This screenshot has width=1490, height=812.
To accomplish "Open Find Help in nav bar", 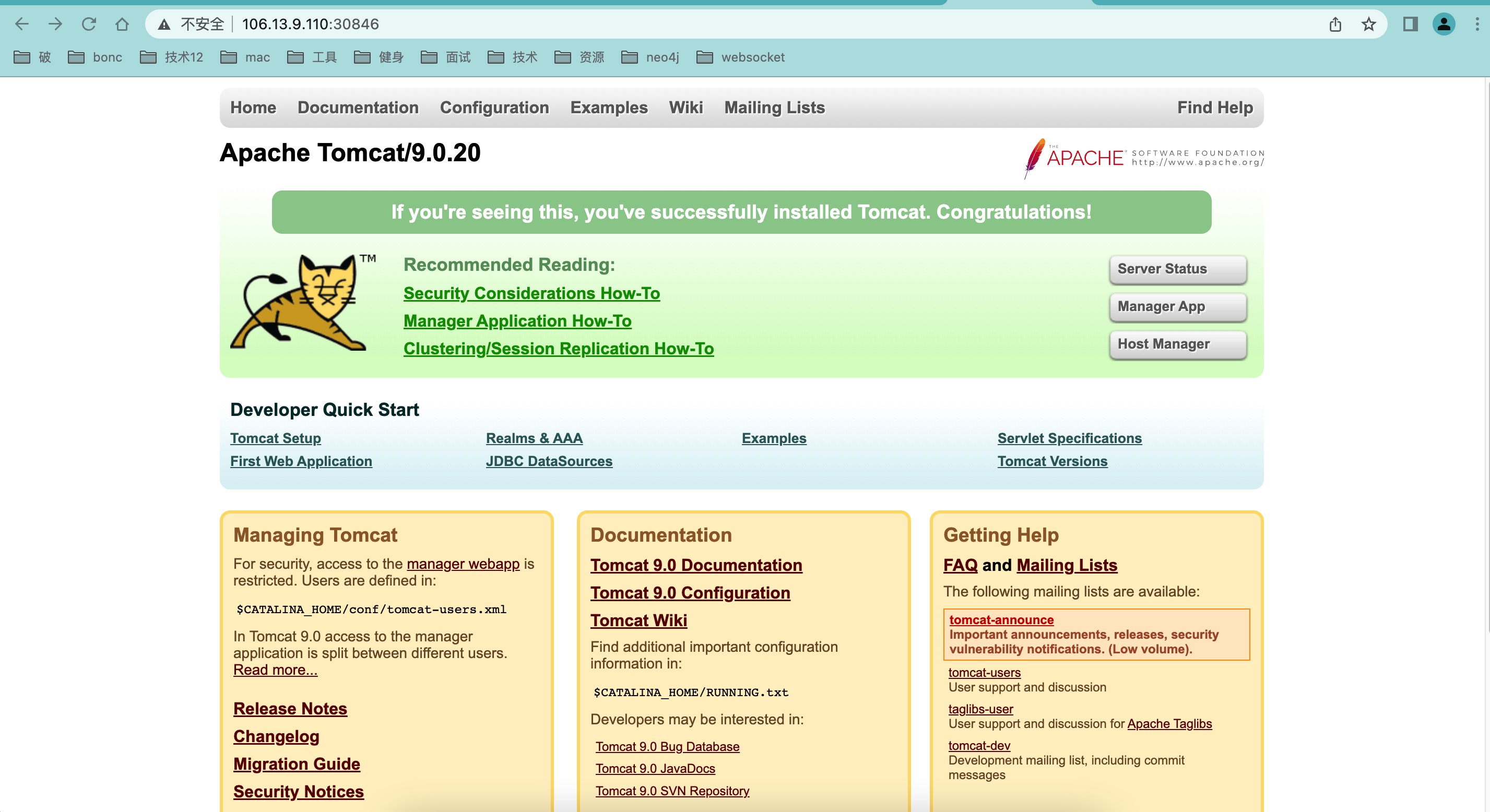I will pyautogui.click(x=1215, y=108).
